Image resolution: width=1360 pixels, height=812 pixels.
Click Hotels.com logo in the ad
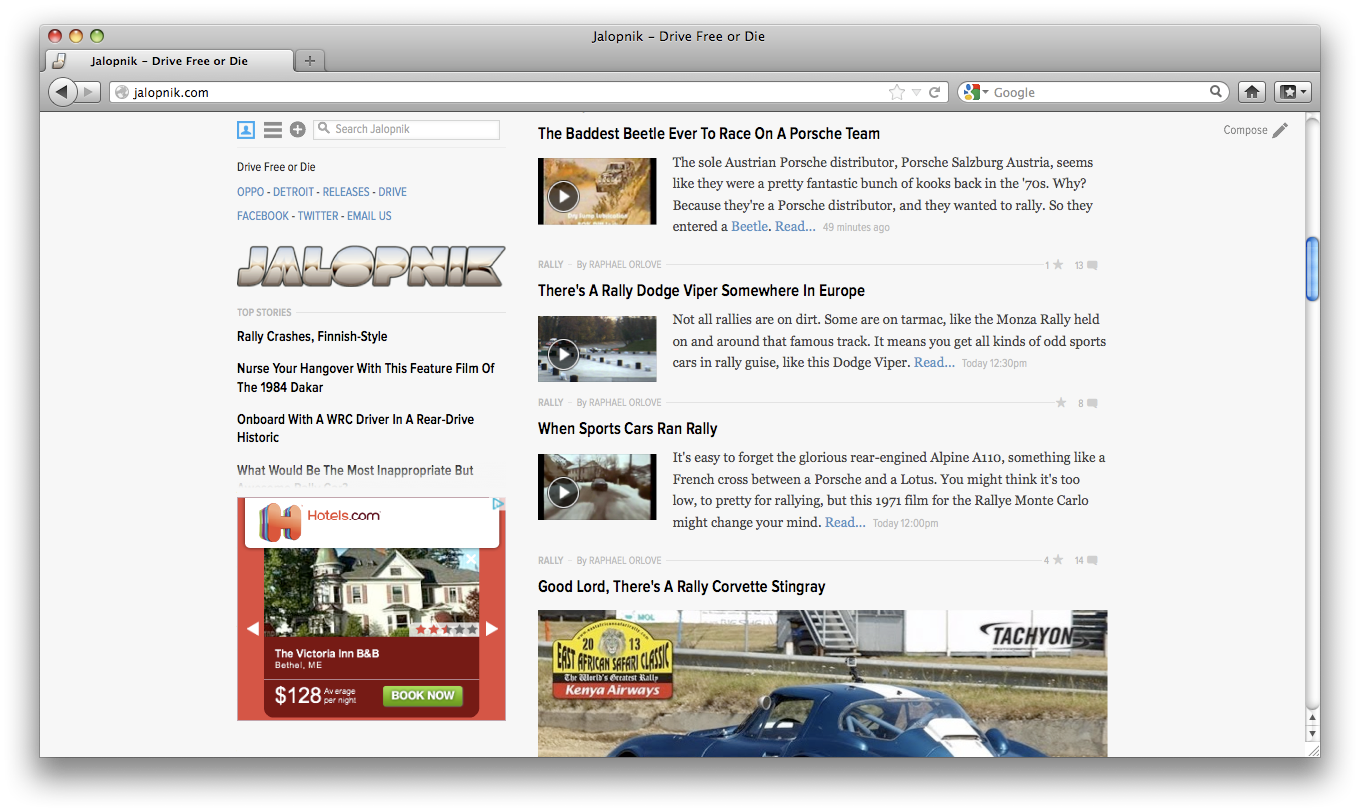[321, 520]
